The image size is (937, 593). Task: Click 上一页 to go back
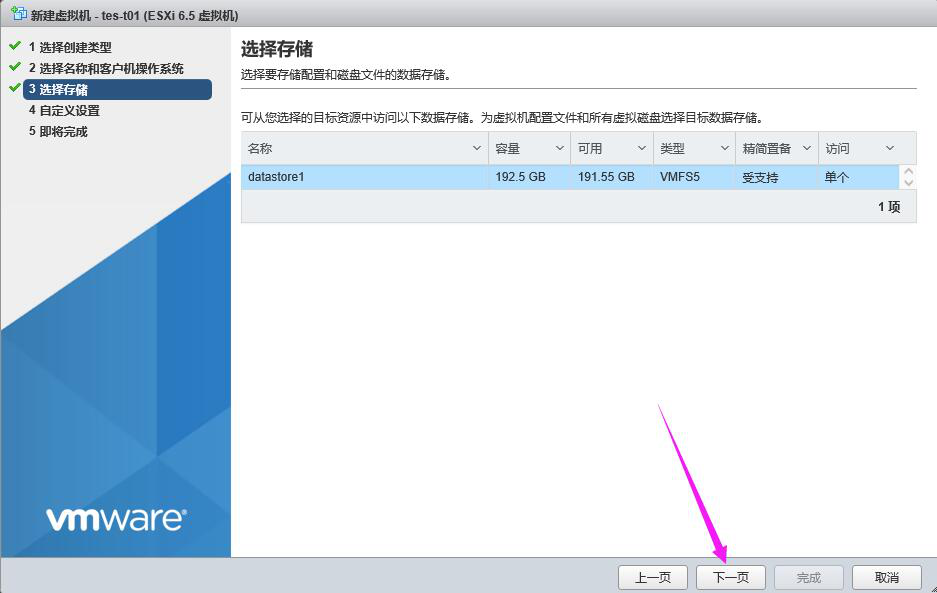point(653,577)
